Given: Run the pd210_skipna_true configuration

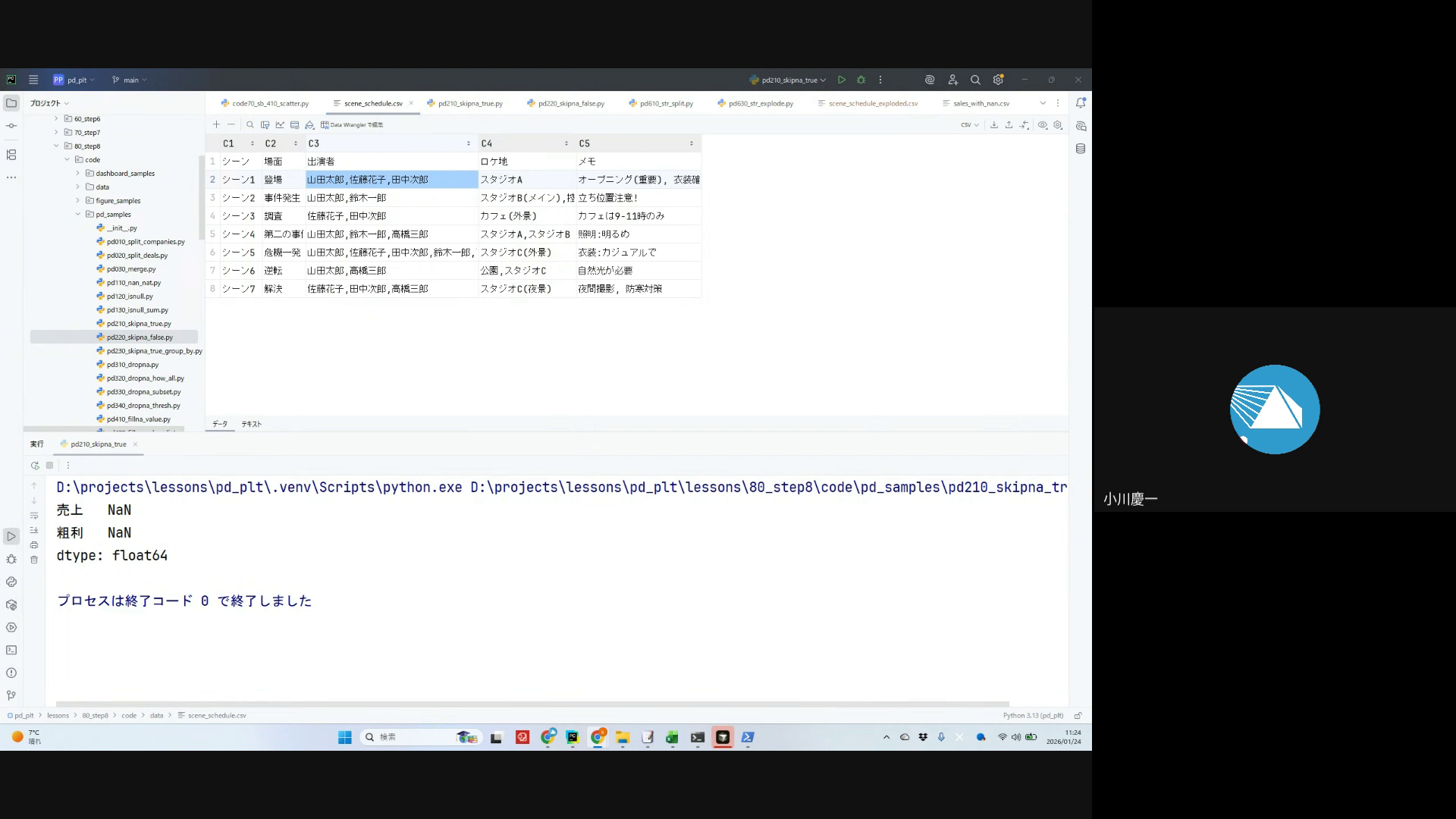Looking at the screenshot, I should tap(842, 80).
